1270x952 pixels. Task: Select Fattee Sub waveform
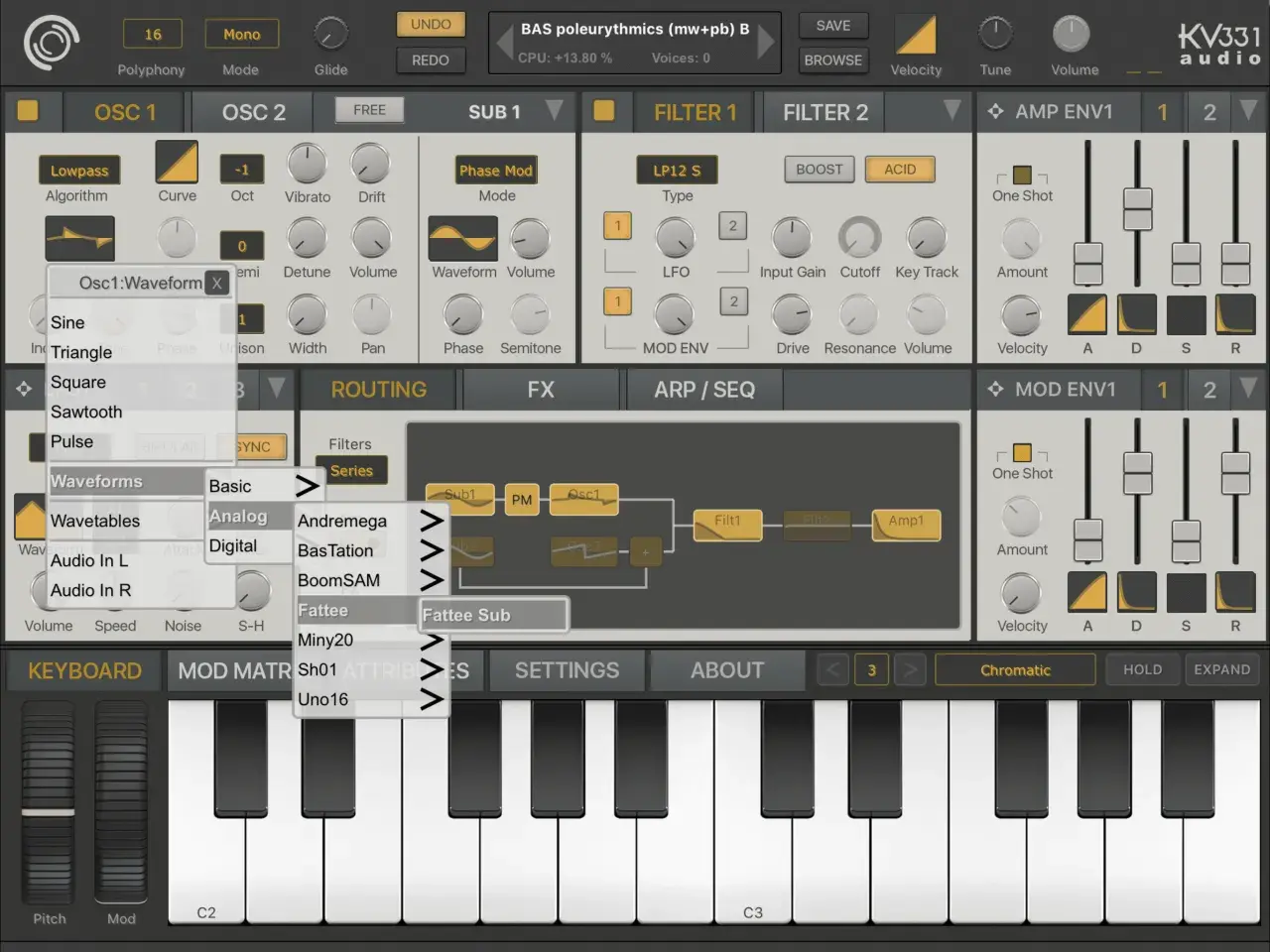493,615
